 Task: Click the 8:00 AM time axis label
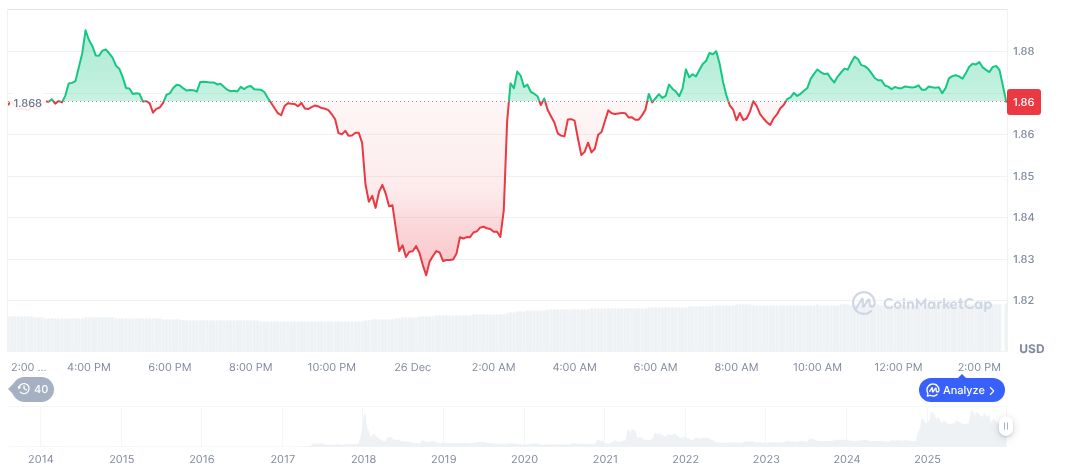tap(736, 367)
